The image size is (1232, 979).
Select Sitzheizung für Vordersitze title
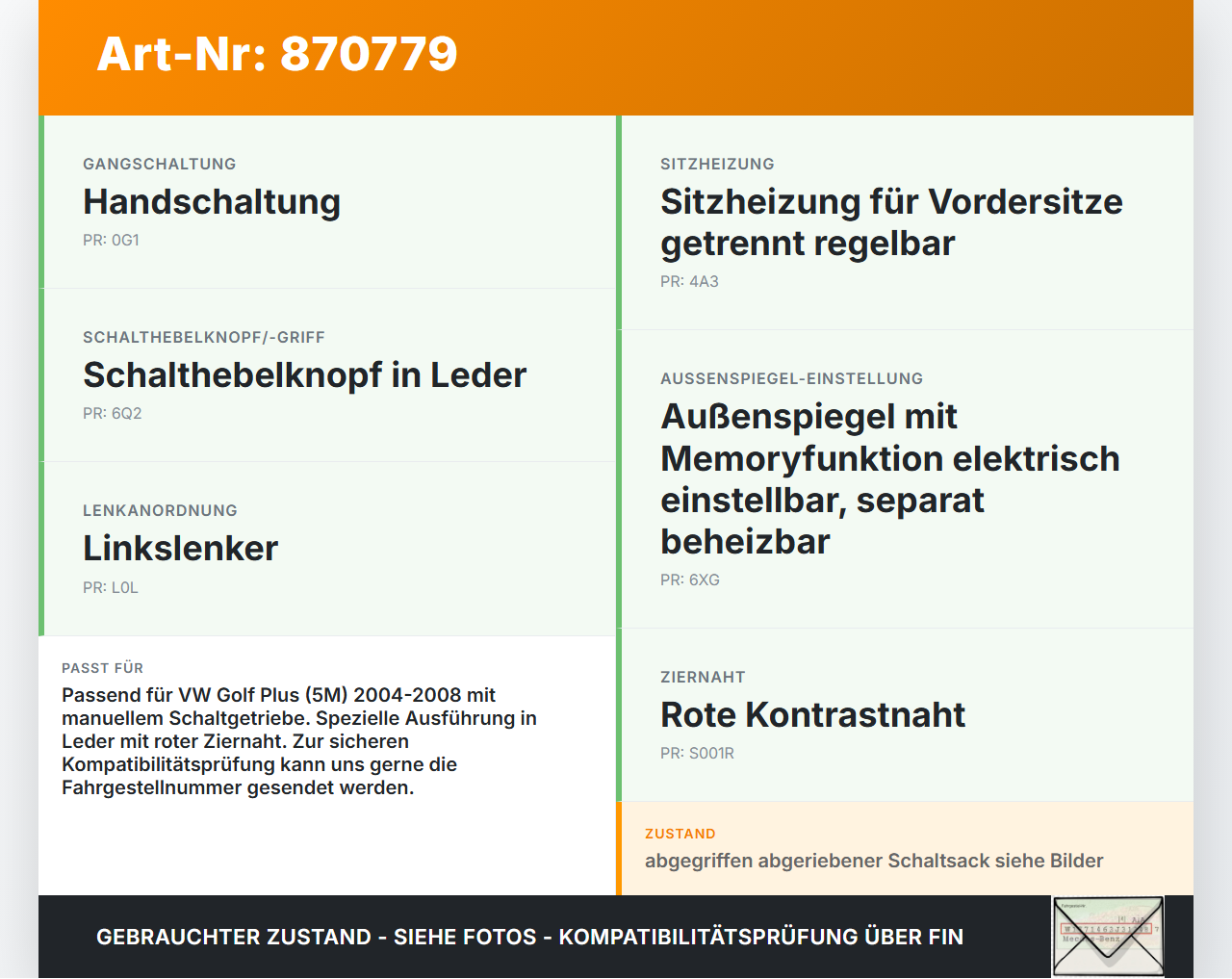[891, 222]
